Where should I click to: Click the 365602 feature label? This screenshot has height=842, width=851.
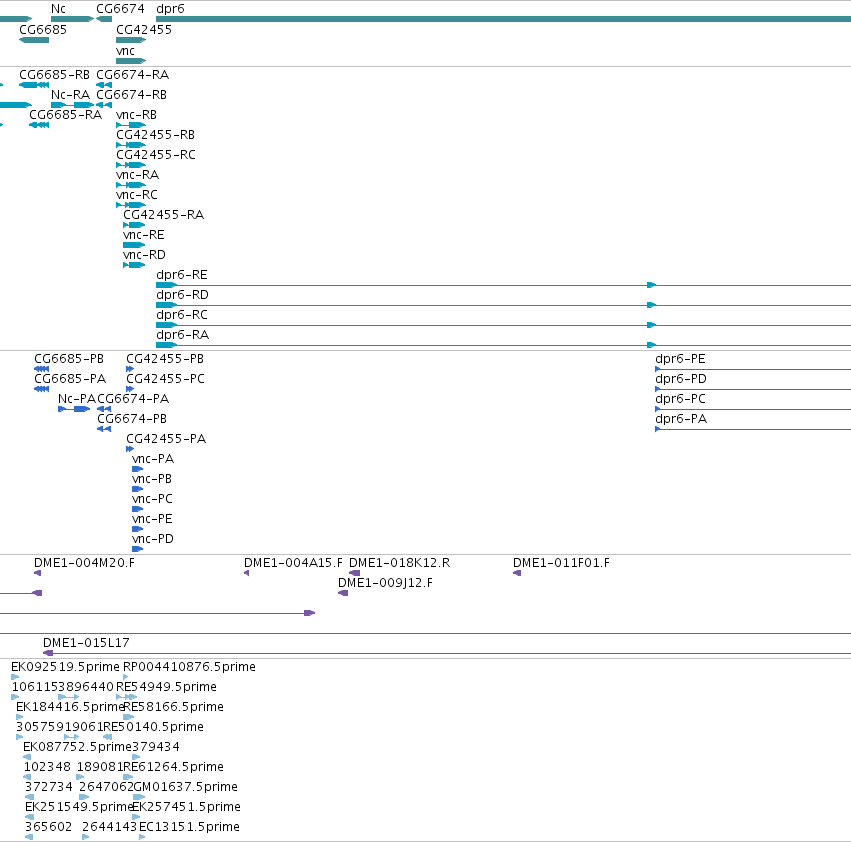(x=48, y=828)
